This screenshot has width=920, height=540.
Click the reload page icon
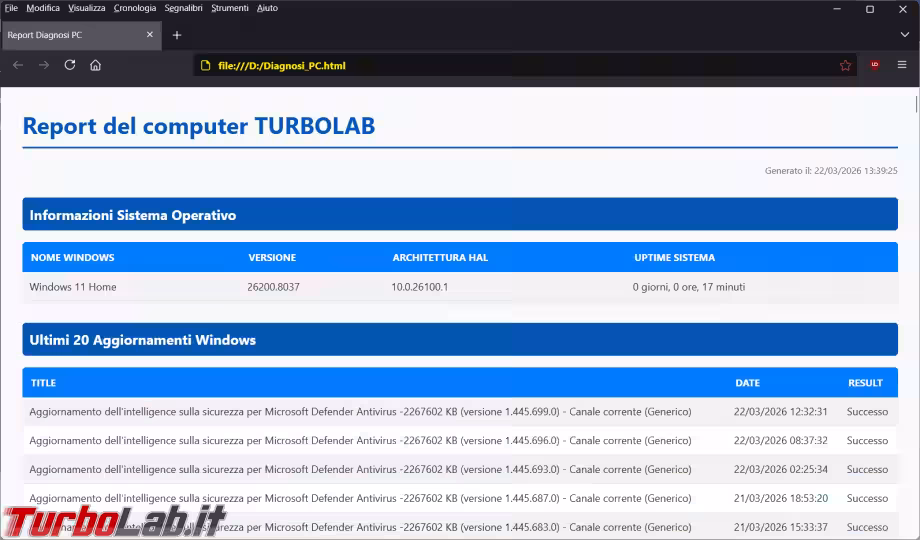[70, 65]
